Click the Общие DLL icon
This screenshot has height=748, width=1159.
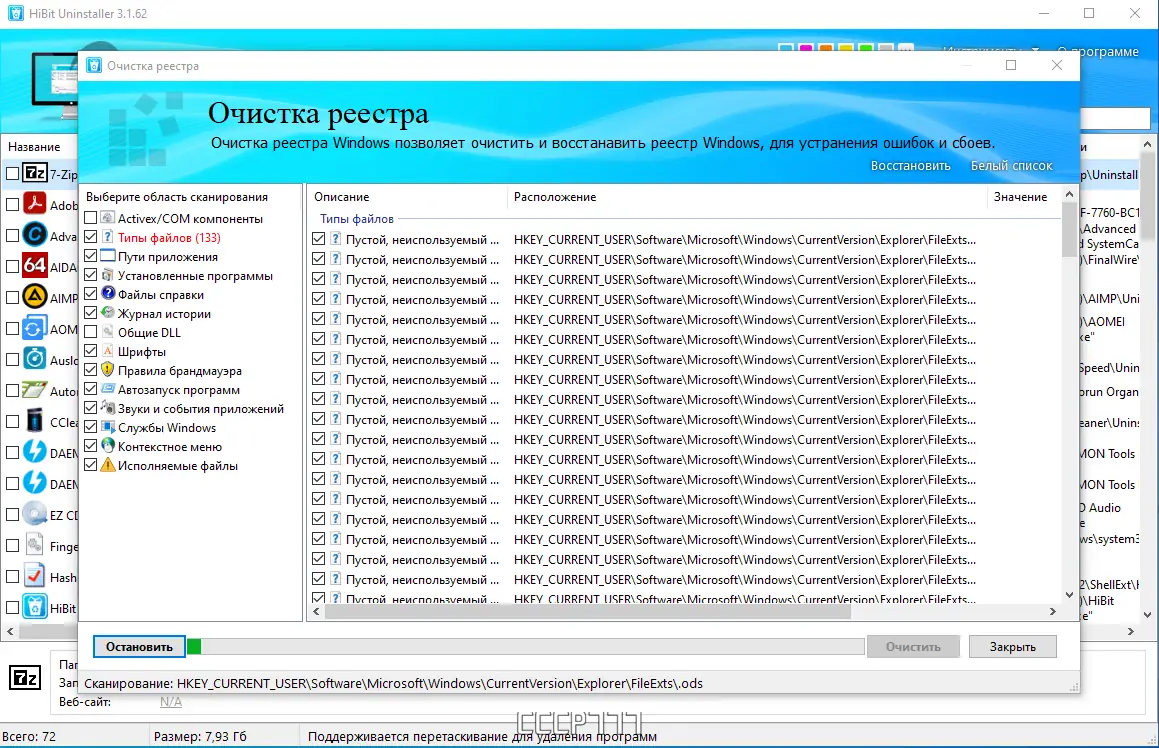108,332
